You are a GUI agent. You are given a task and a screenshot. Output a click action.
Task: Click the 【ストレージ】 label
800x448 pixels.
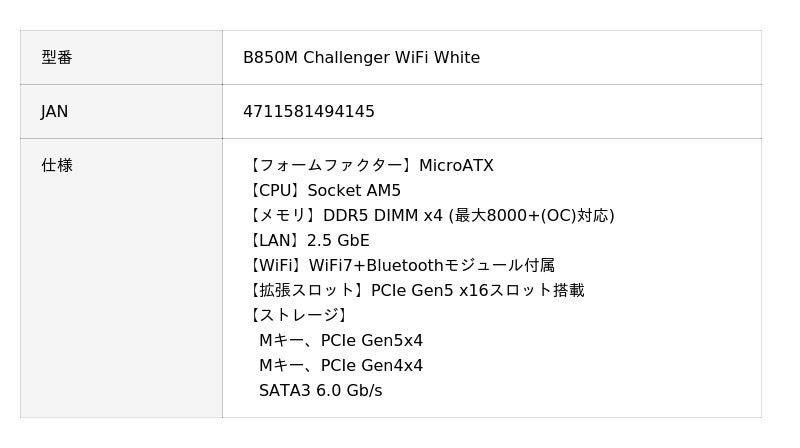click(x=298, y=316)
